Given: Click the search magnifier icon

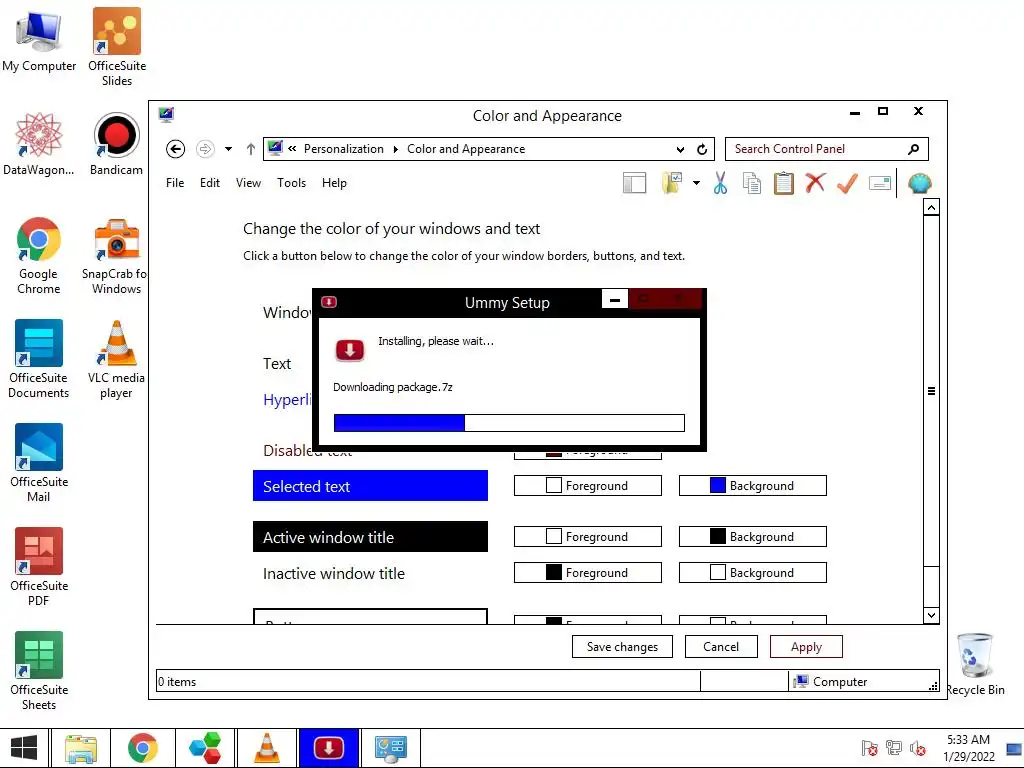Looking at the screenshot, I should [x=914, y=149].
